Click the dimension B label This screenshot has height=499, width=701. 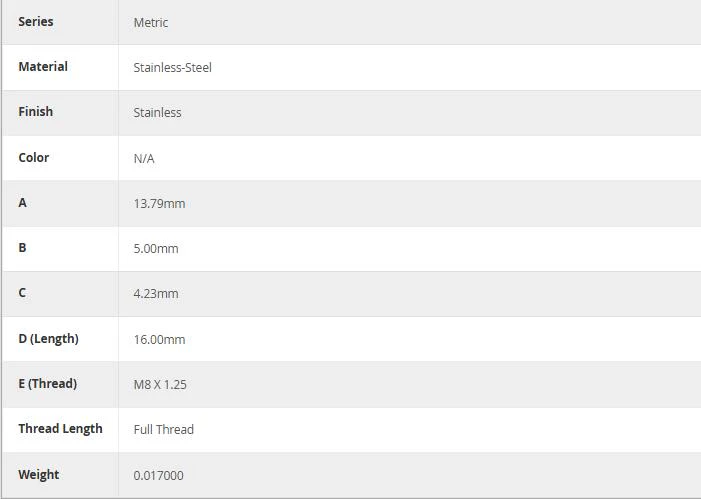(x=22, y=247)
